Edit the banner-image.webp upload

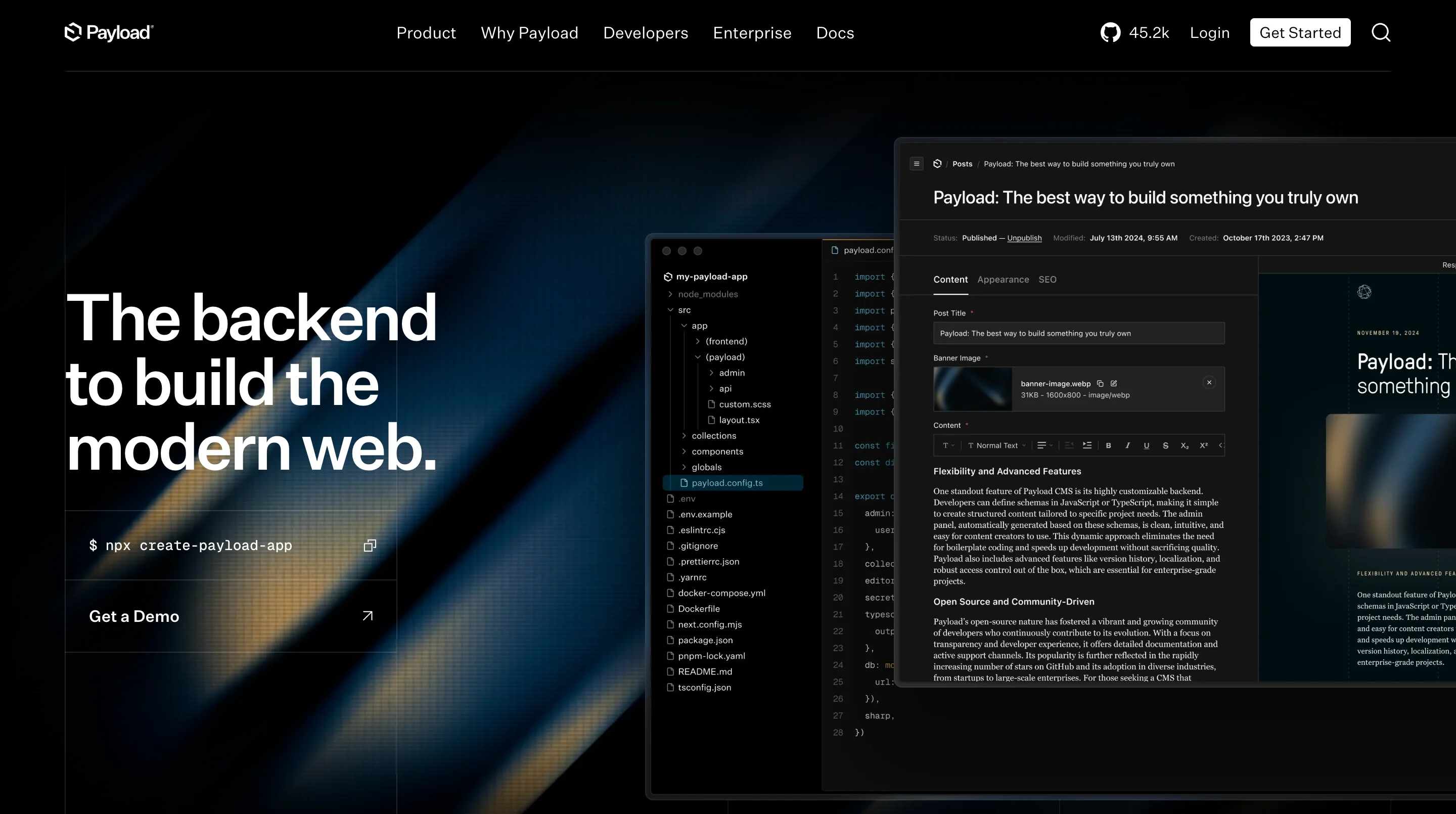(x=1113, y=383)
